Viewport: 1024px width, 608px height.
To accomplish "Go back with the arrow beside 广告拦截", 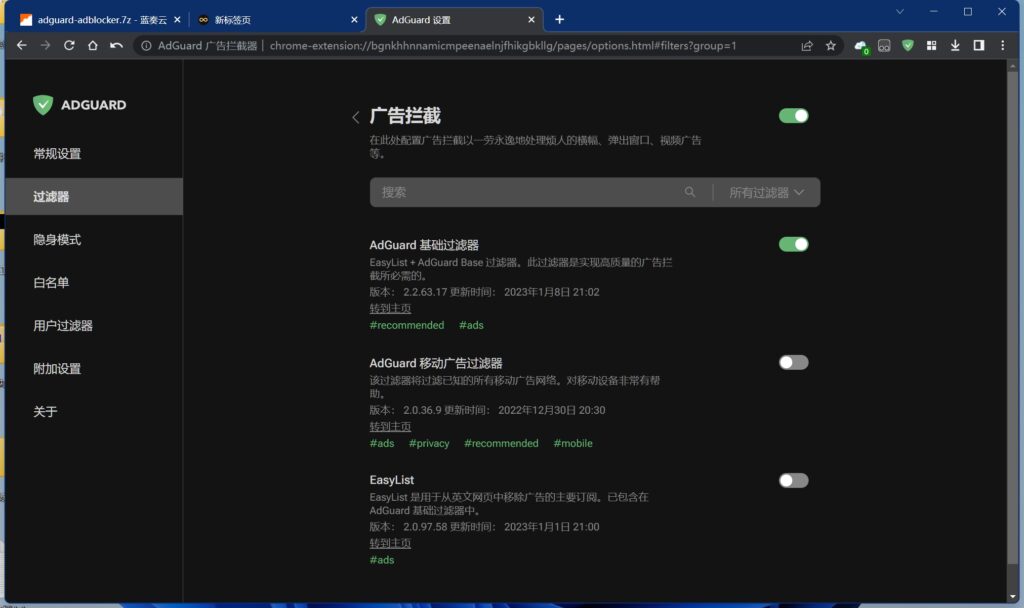I will (355, 118).
